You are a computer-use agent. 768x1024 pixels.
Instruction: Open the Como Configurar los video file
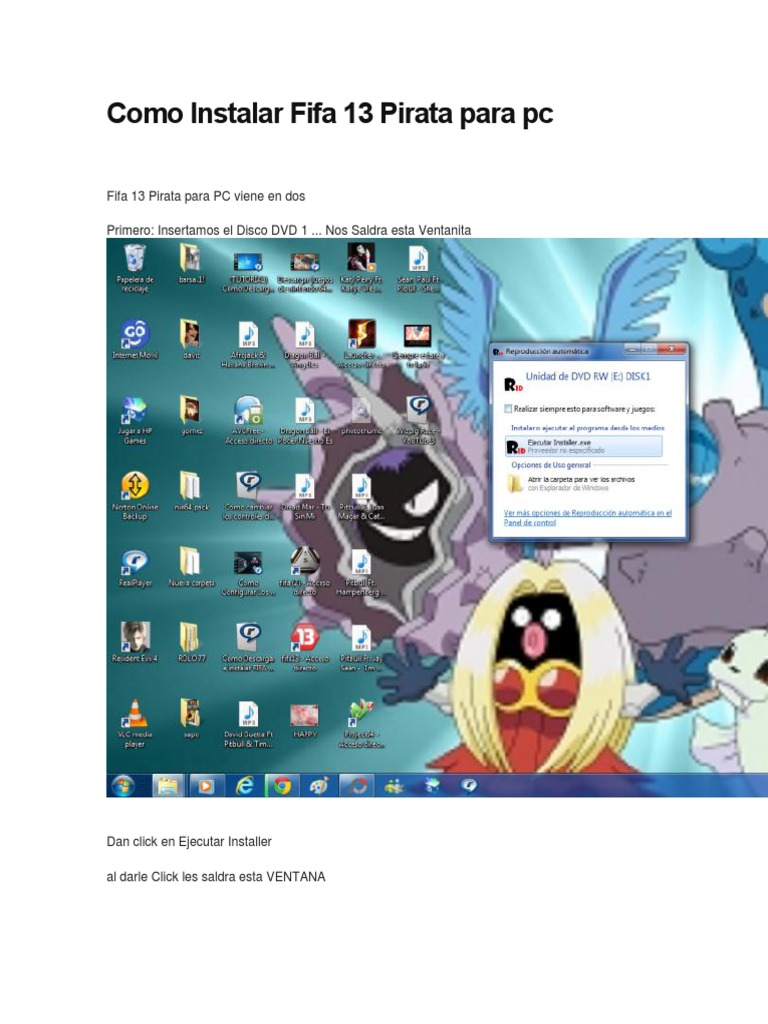248,573
